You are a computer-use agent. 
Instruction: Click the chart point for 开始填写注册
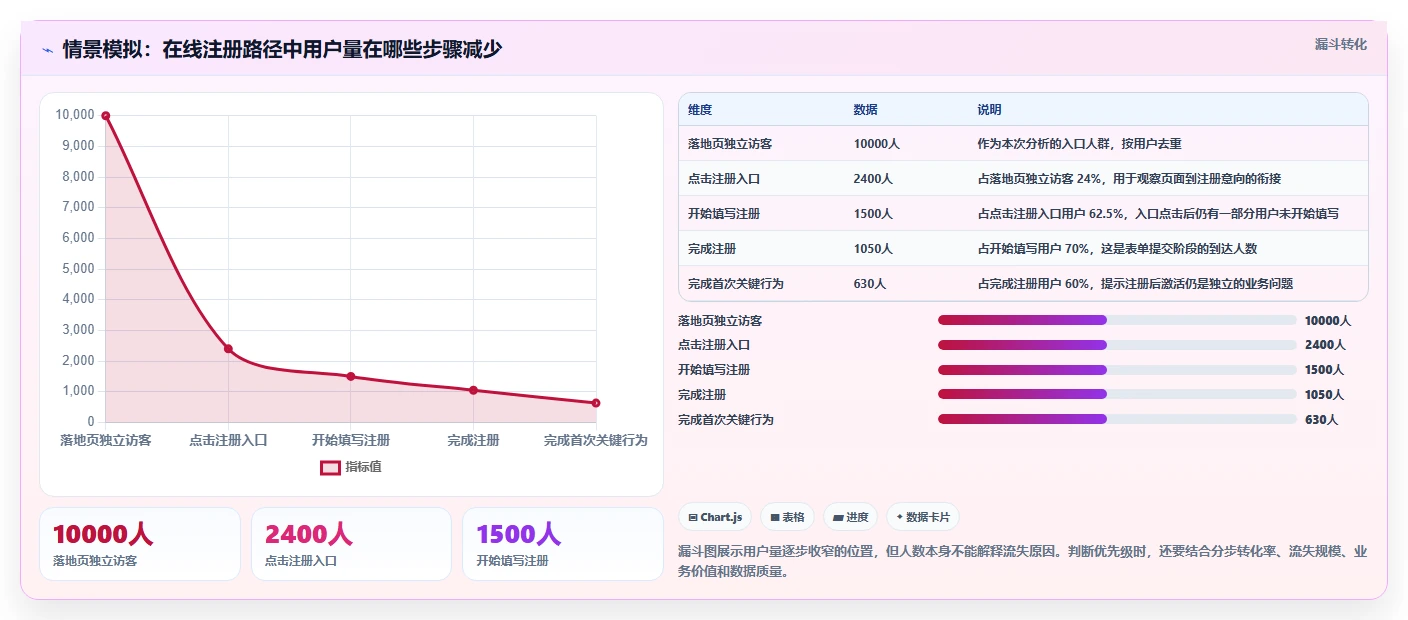(x=351, y=376)
